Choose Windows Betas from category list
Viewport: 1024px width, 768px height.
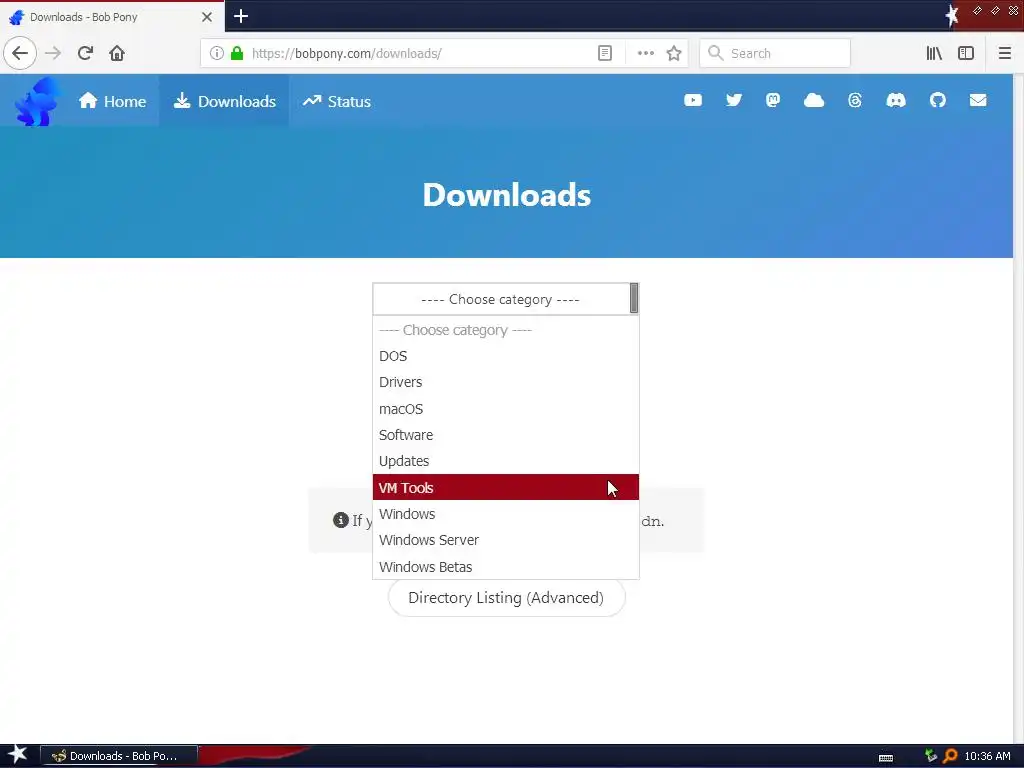pyautogui.click(x=505, y=566)
